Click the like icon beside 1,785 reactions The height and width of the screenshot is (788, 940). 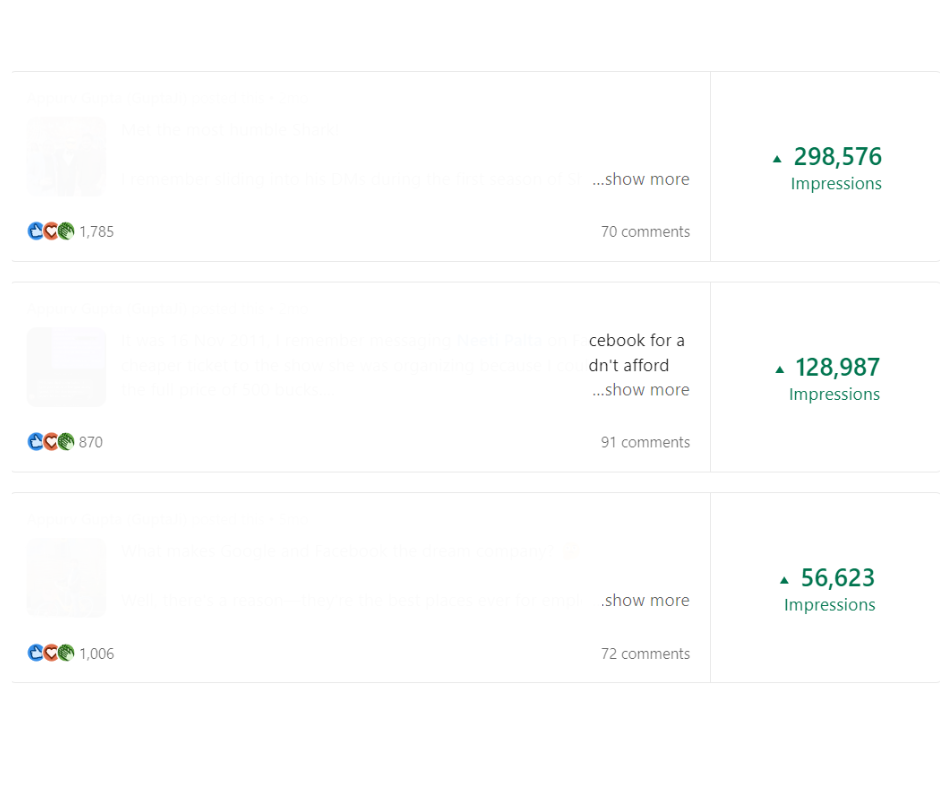pyautogui.click(x=35, y=231)
